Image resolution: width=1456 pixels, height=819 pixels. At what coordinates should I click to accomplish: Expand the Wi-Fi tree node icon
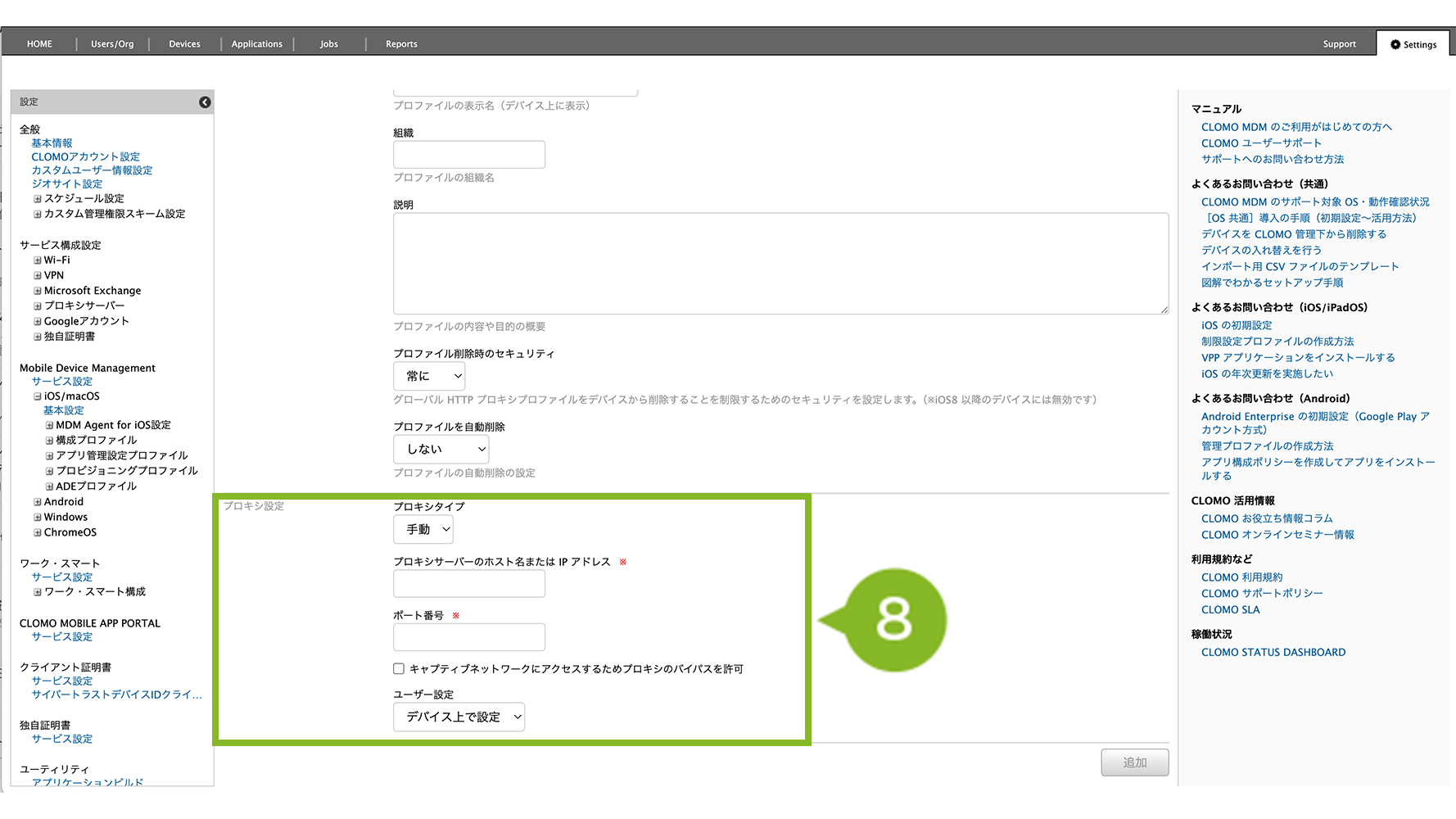coord(37,260)
